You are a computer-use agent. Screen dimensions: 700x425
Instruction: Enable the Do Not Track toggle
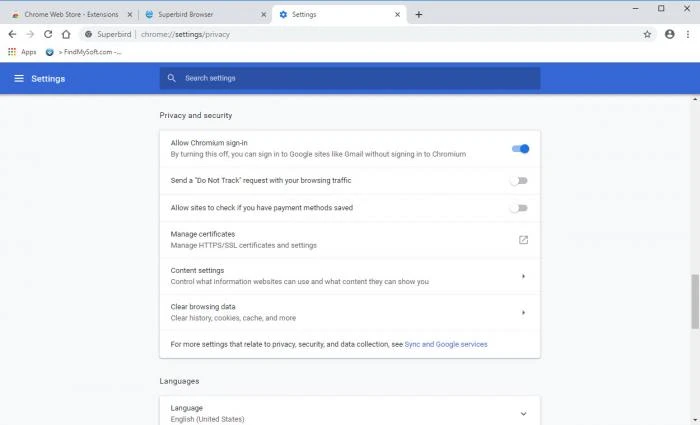tap(519, 181)
